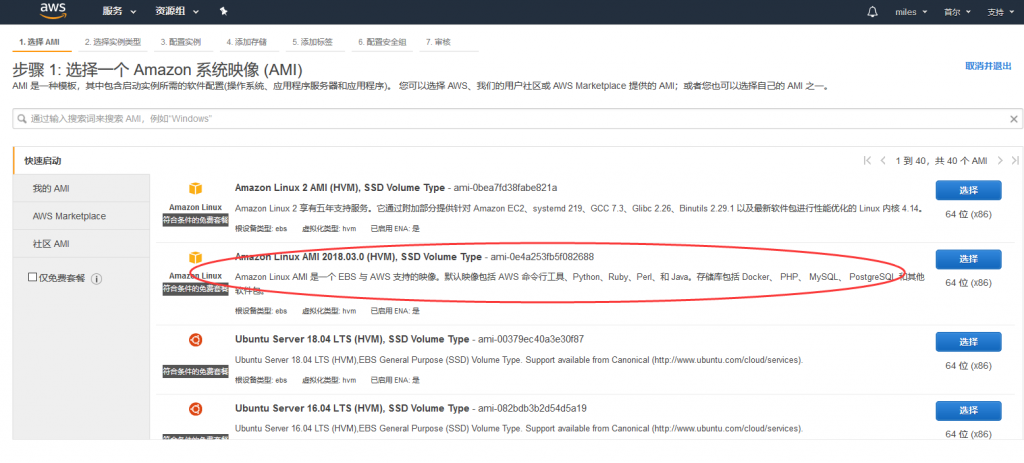Click 64 位 (x86) for Amazon Linux 2
This screenshot has height=463, width=1024.
click(x=968, y=214)
